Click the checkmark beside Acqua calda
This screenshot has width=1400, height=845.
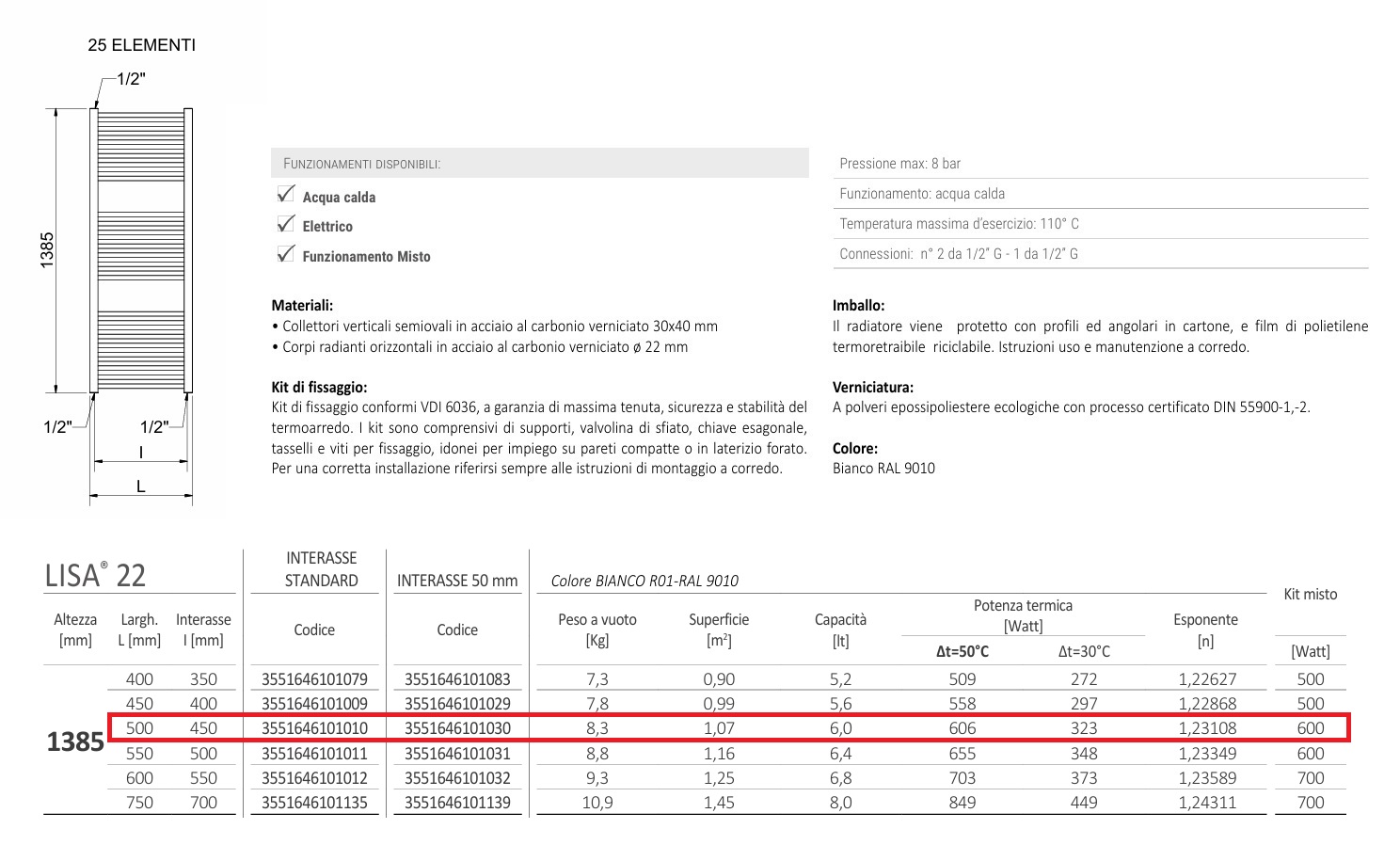point(286,195)
